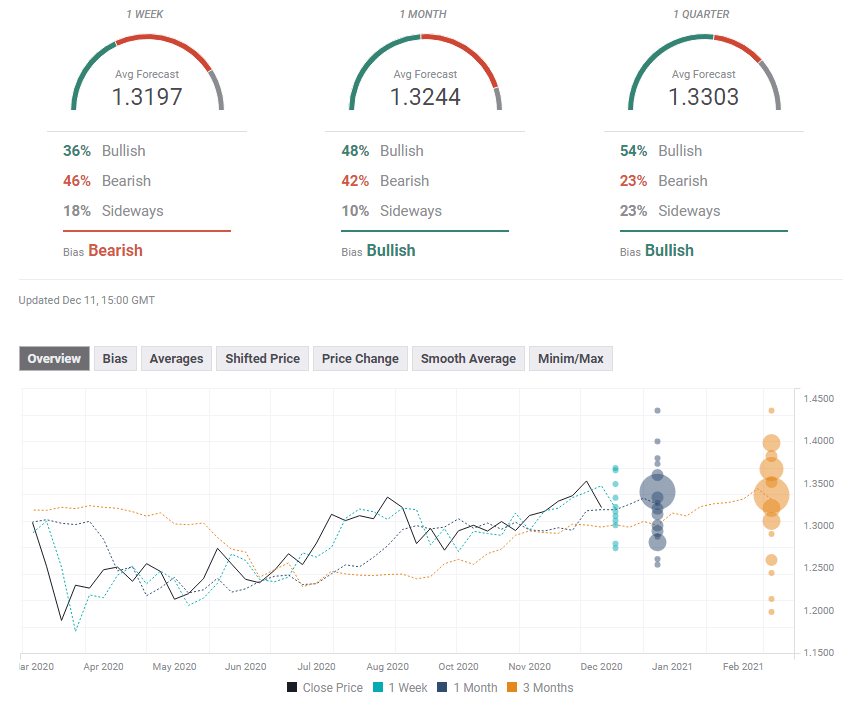Click the 1 Quarter Bullish bias label

[668, 250]
